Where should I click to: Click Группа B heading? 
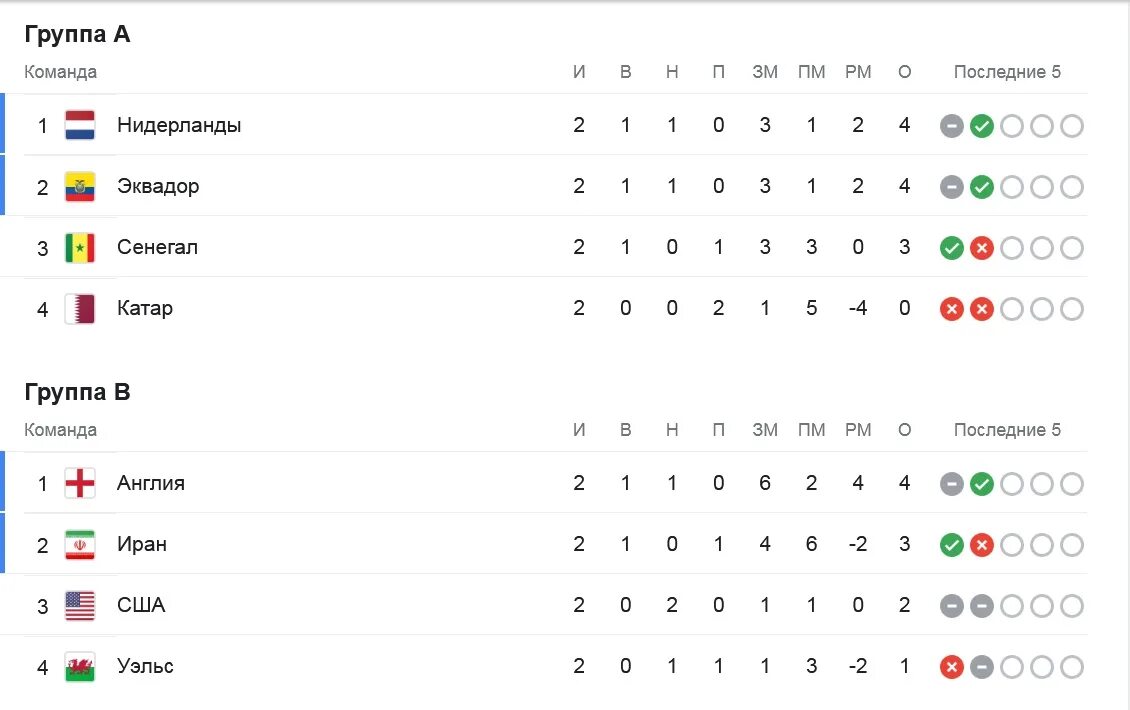click(x=77, y=391)
